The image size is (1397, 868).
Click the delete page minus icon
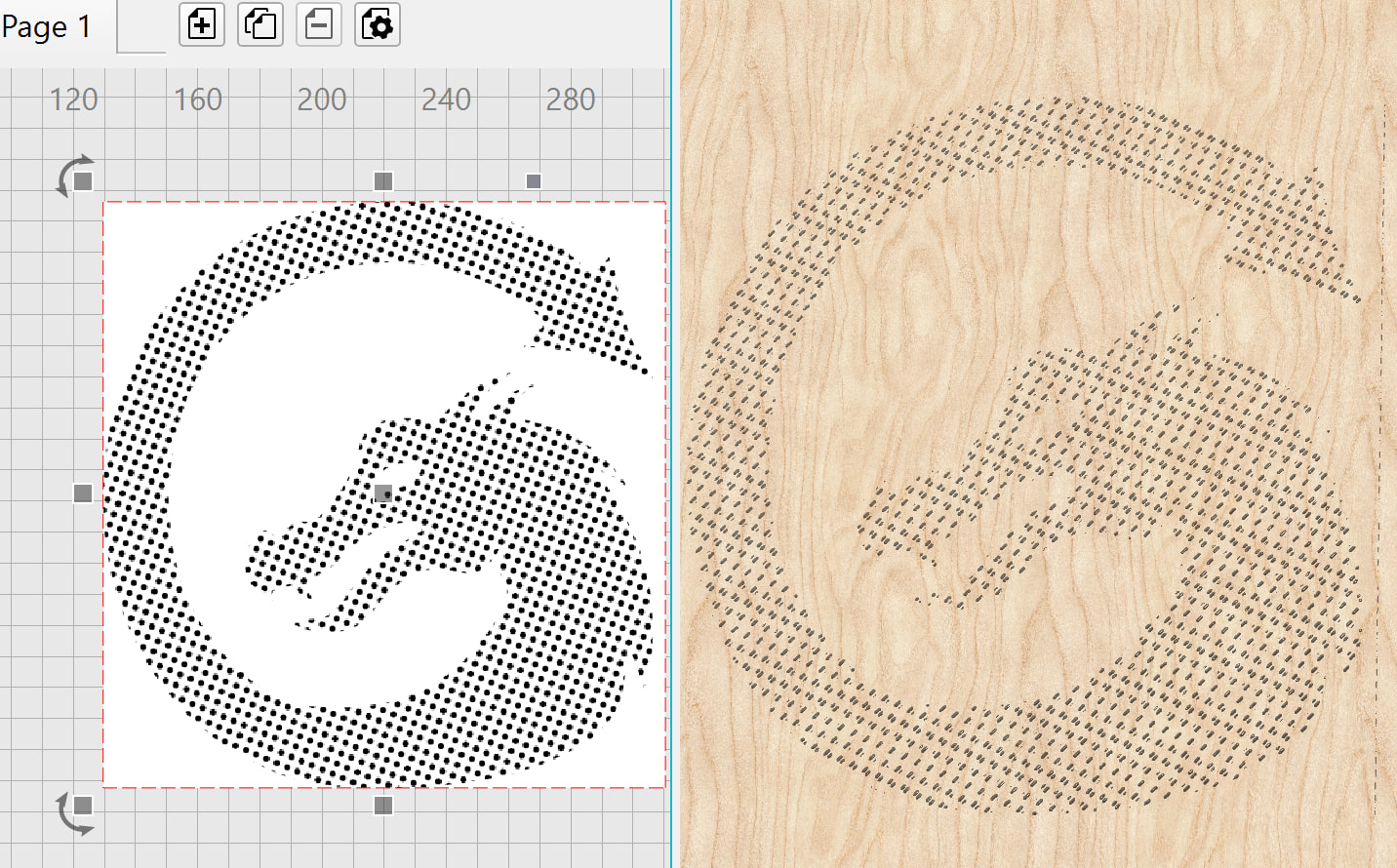[319, 24]
